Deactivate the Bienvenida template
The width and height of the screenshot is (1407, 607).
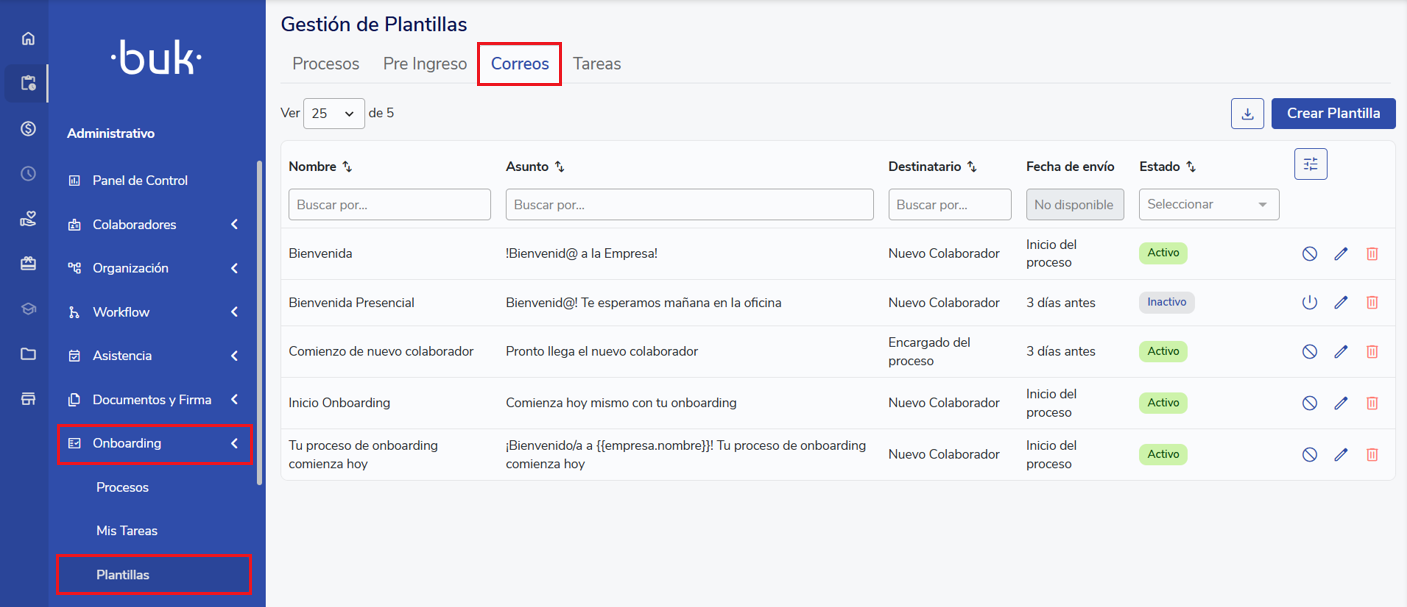point(1309,254)
